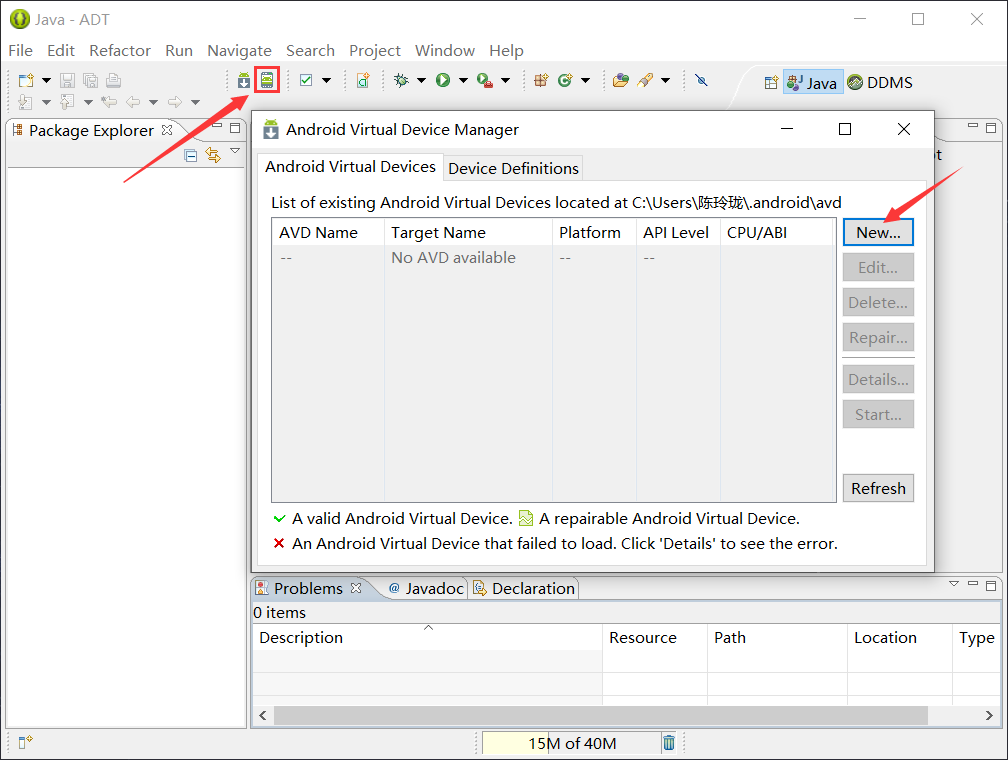Viewport: 1008px width, 760px height.
Task: Open the Window menu
Action: coord(445,50)
